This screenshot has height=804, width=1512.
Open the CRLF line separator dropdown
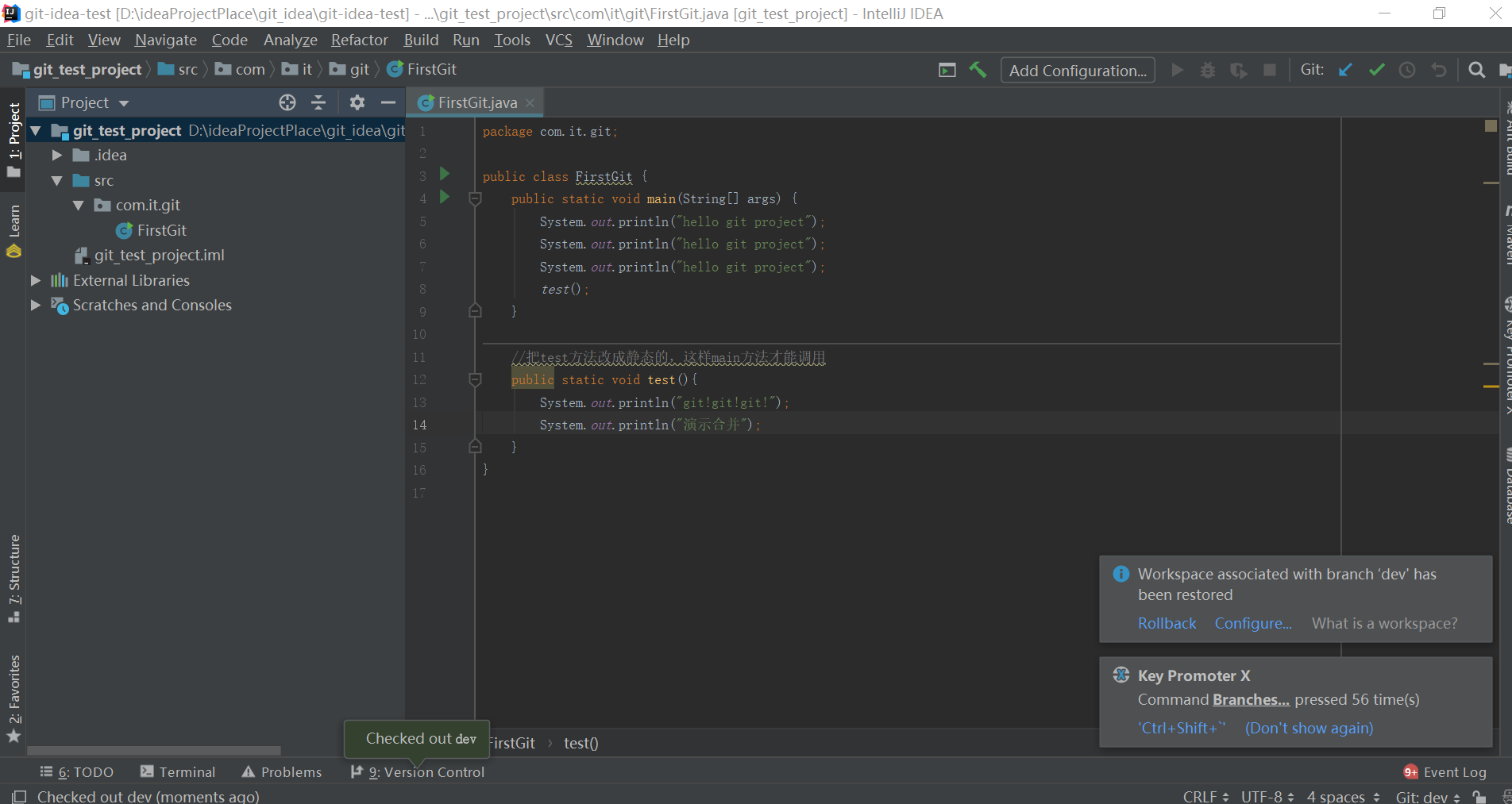pyautogui.click(x=1205, y=796)
